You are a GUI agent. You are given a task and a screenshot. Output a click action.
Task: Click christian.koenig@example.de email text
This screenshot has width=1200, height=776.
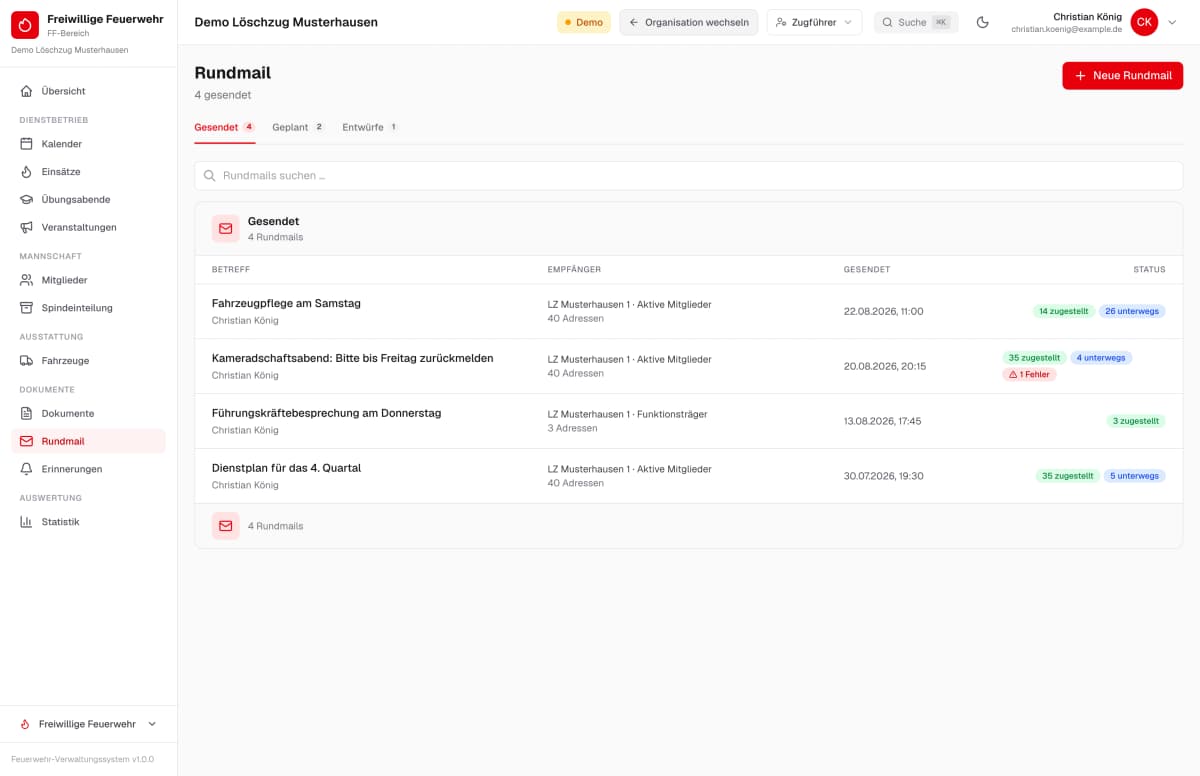click(1066, 30)
